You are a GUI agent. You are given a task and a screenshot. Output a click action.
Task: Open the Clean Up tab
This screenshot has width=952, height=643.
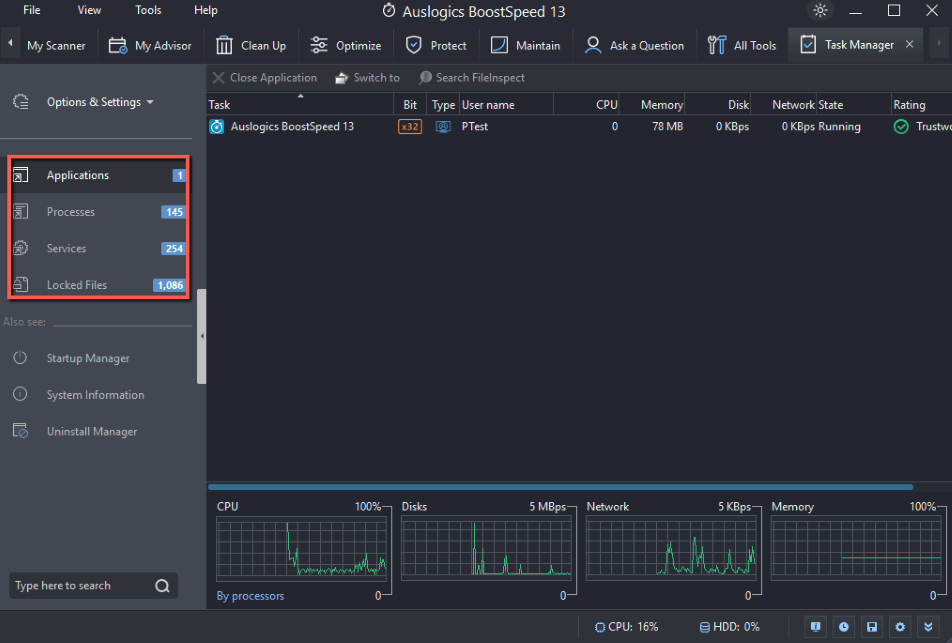coord(251,46)
